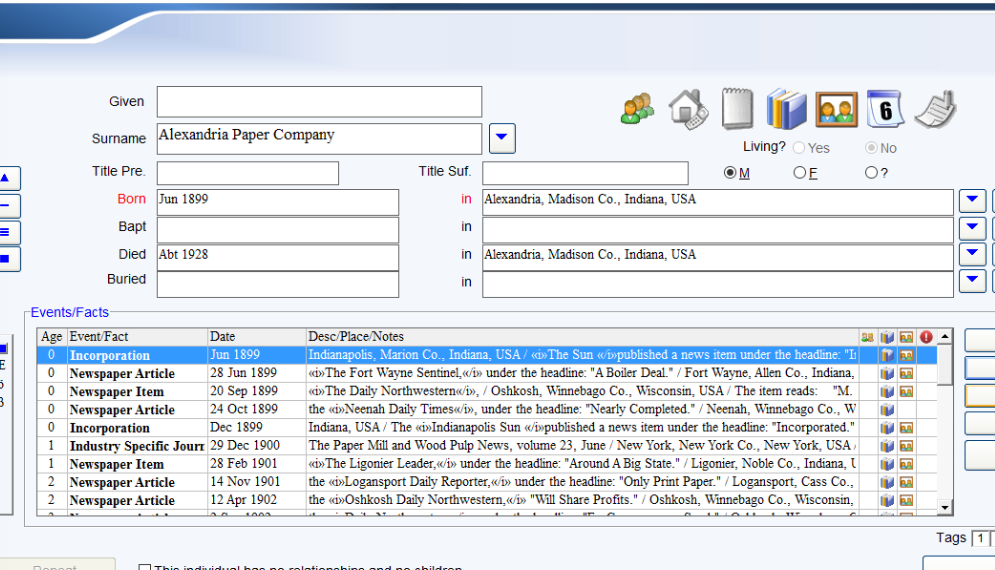Select the 28 Jun 1899 Newspaper Article row
The image size is (995, 570).
click(487, 373)
